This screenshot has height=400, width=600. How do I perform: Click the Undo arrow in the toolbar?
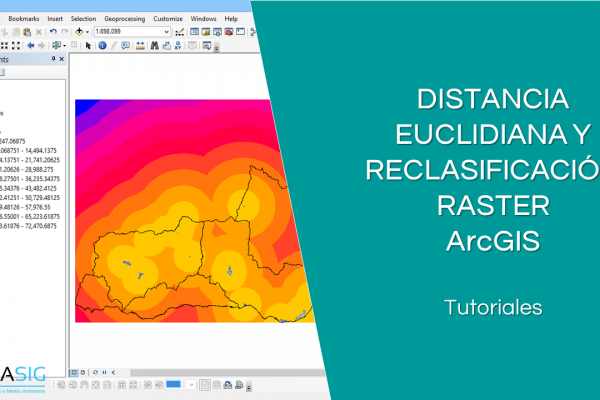(53, 32)
